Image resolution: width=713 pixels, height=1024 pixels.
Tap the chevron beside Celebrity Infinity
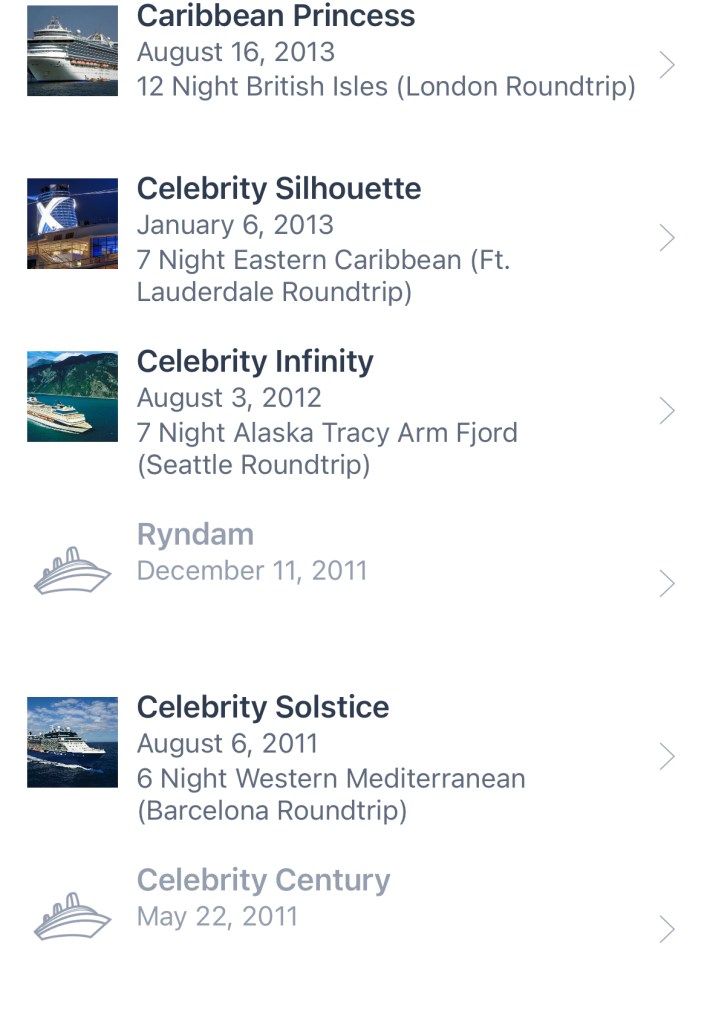pyautogui.click(x=667, y=411)
